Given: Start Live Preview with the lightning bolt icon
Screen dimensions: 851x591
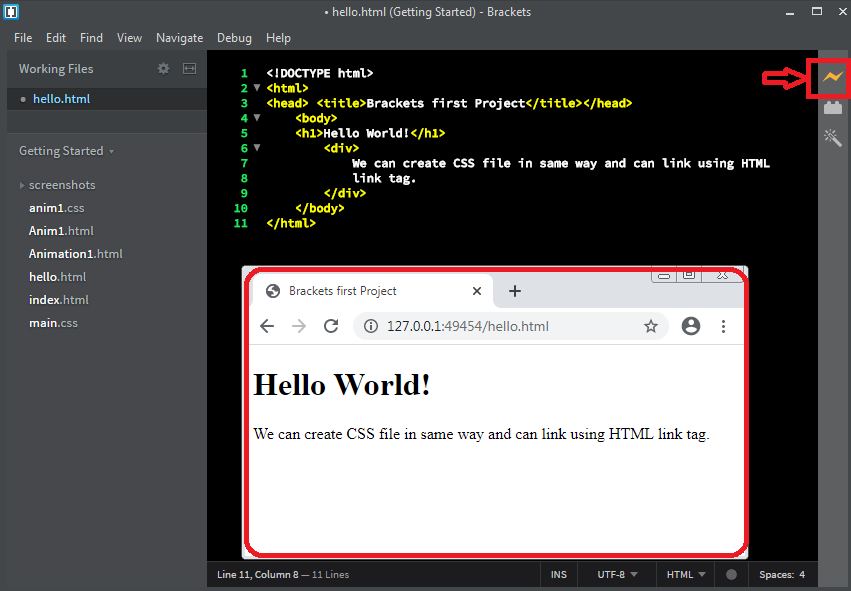Looking at the screenshot, I should pyautogui.click(x=833, y=77).
